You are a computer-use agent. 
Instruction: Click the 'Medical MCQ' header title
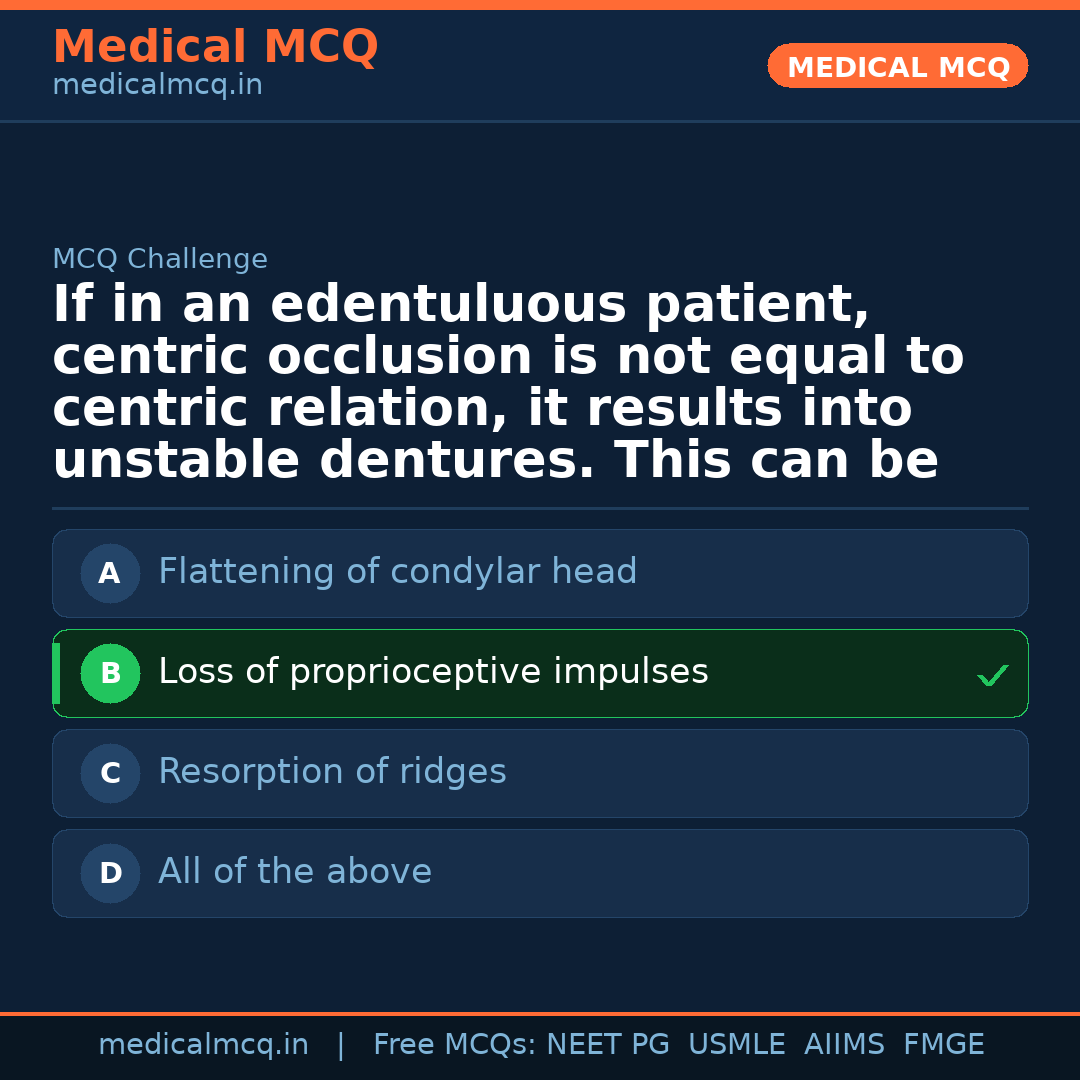point(215,47)
